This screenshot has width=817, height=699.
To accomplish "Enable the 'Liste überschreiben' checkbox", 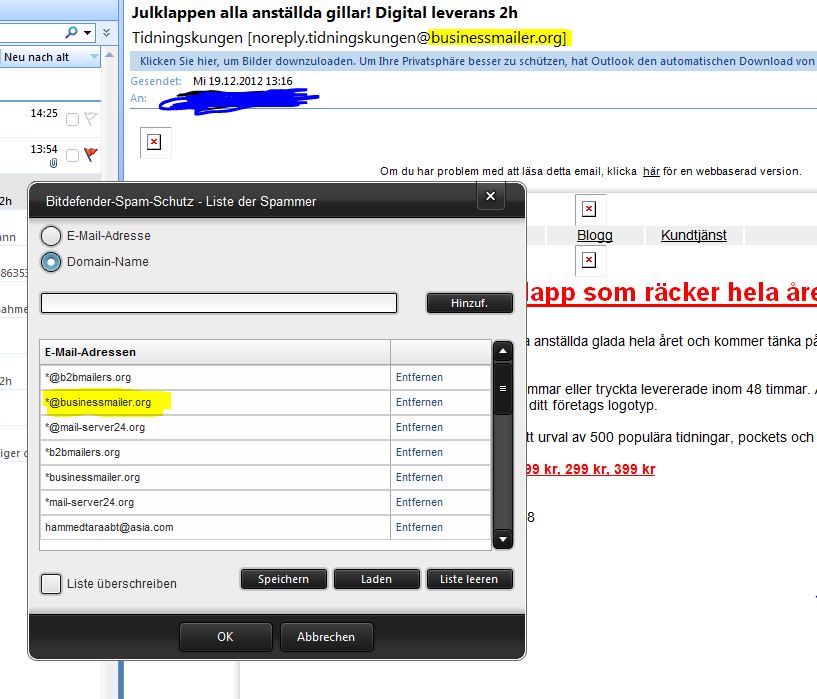I will coord(51,584).
